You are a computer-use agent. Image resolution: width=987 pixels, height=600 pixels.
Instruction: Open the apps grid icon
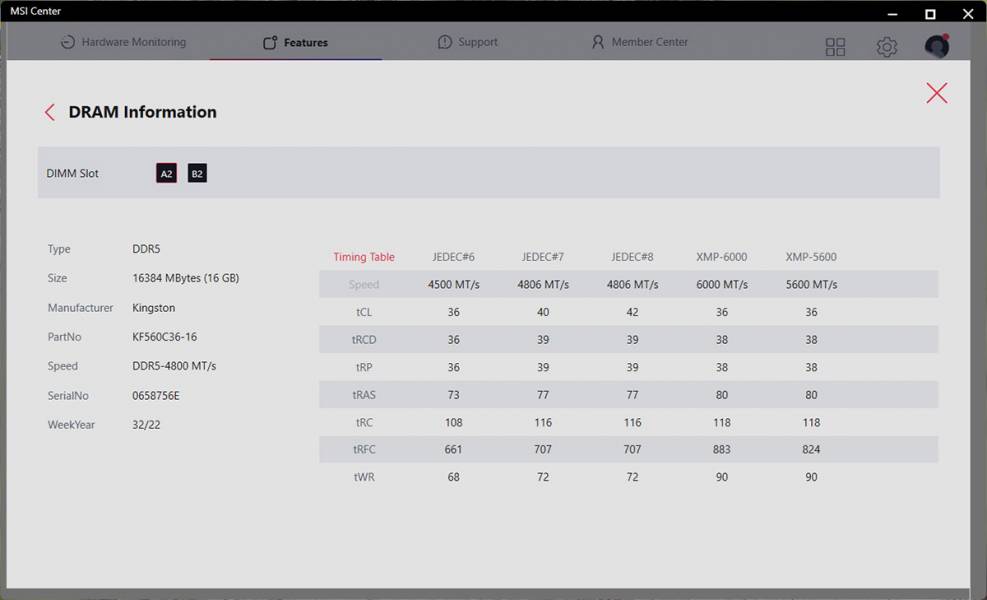tap(835, 47)
